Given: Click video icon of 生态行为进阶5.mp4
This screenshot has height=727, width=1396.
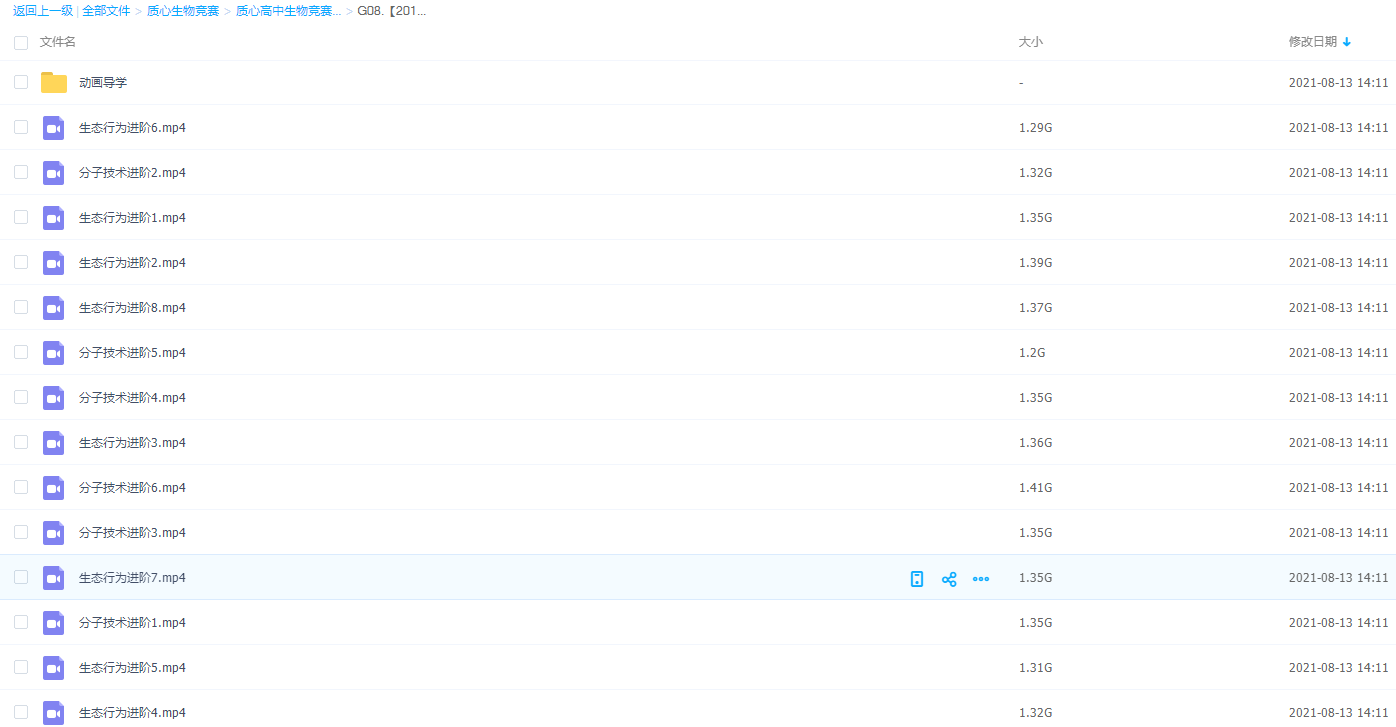Looking at the screenshot, I should click(54, 668).
